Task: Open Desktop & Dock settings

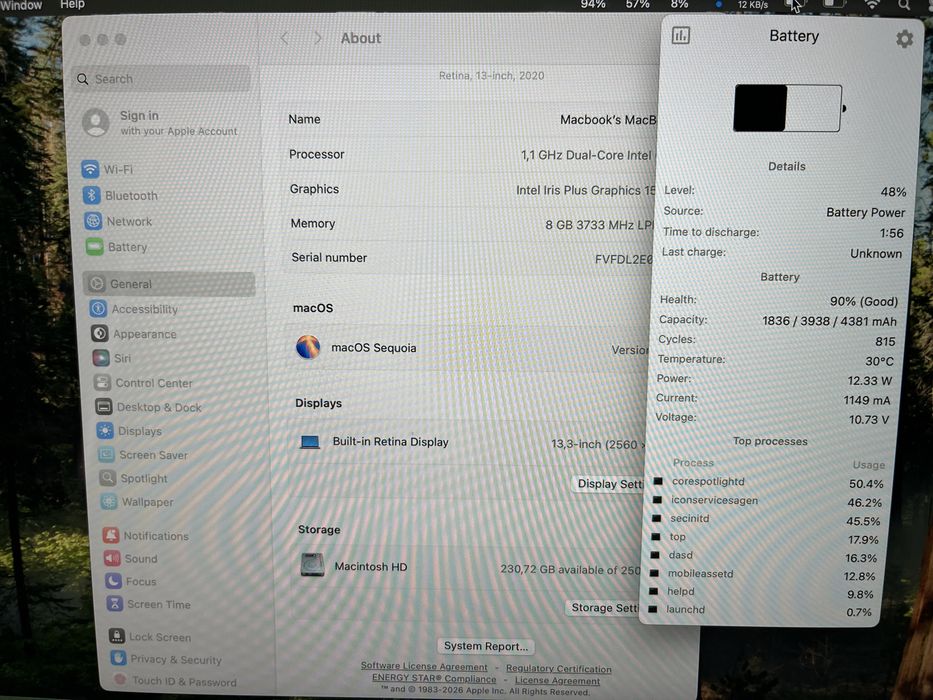Action: (x=148, y=407)
